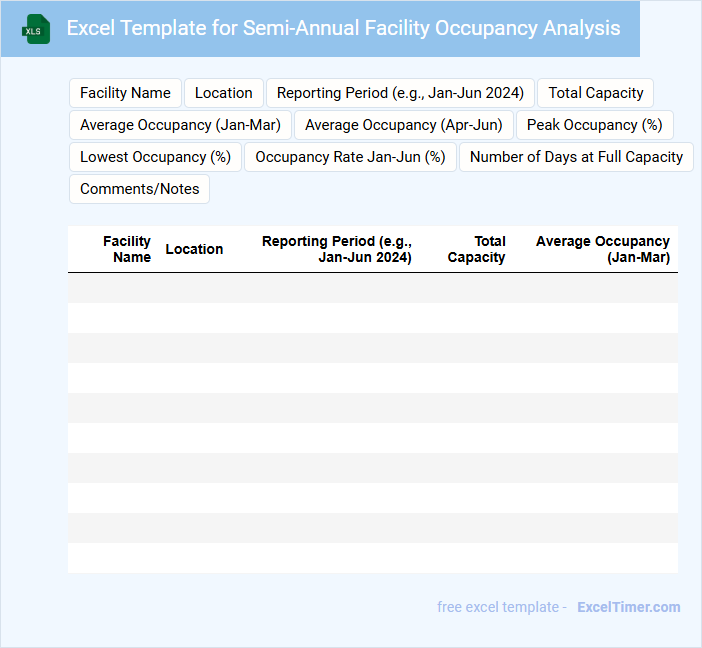Click the Location column header
The height and width of the screenshot is (648, 702).
point(194,249)
